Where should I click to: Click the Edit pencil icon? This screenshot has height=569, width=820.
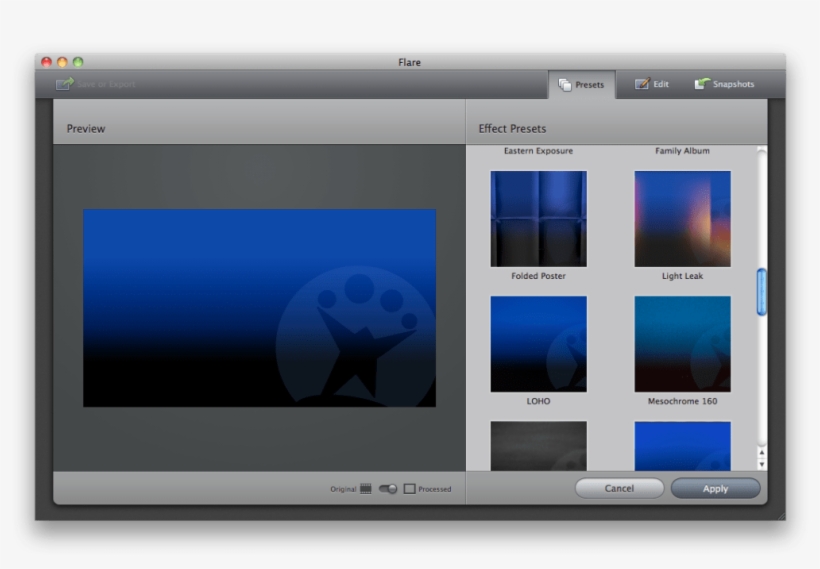pyautogui.click(x=642, y=84)
